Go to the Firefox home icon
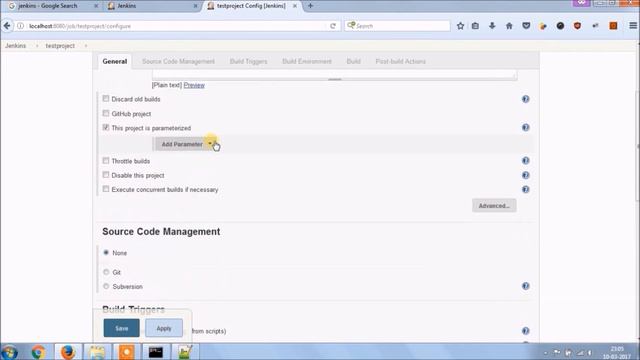Viewport: 640px width, 360px height. 509,26
